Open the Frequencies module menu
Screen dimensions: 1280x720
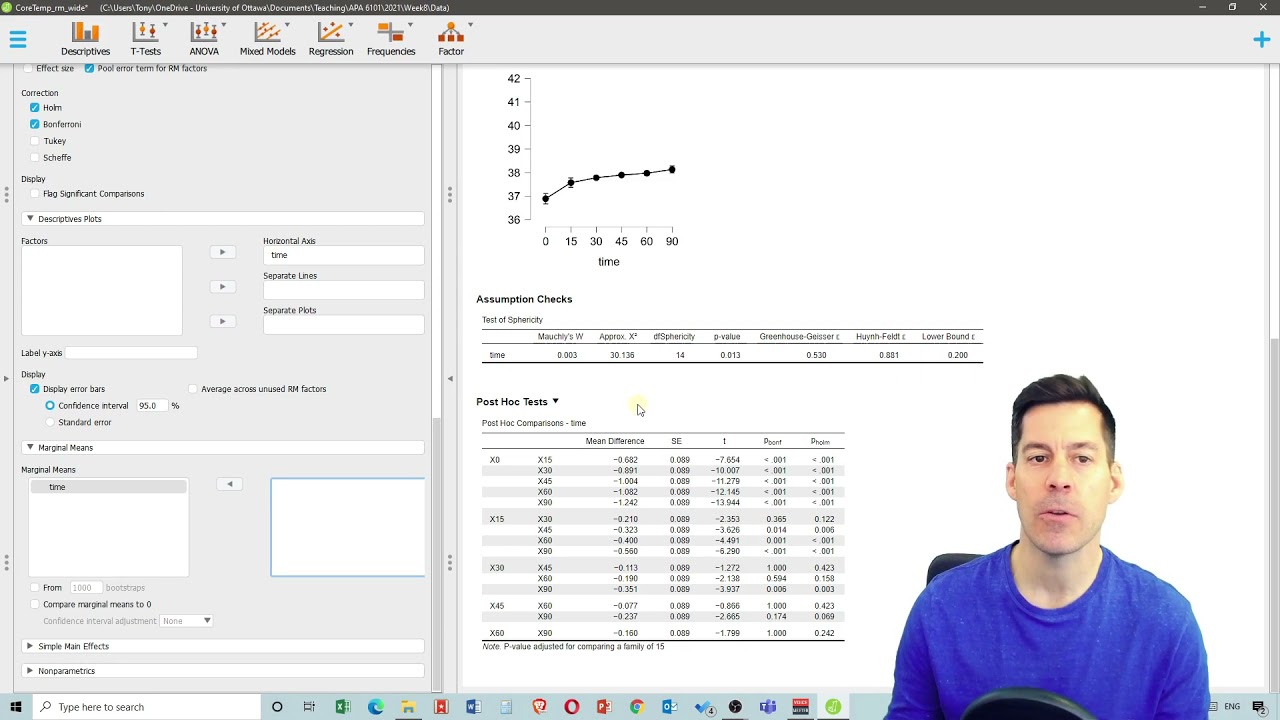tap(391, 39)
